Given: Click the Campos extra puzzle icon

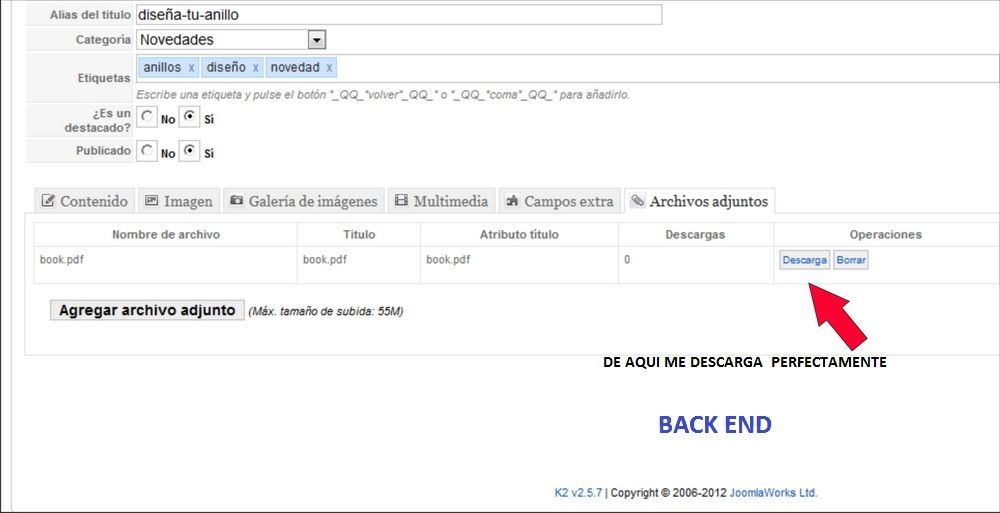Looking at the screenshot, I should (x=511, y=201).
